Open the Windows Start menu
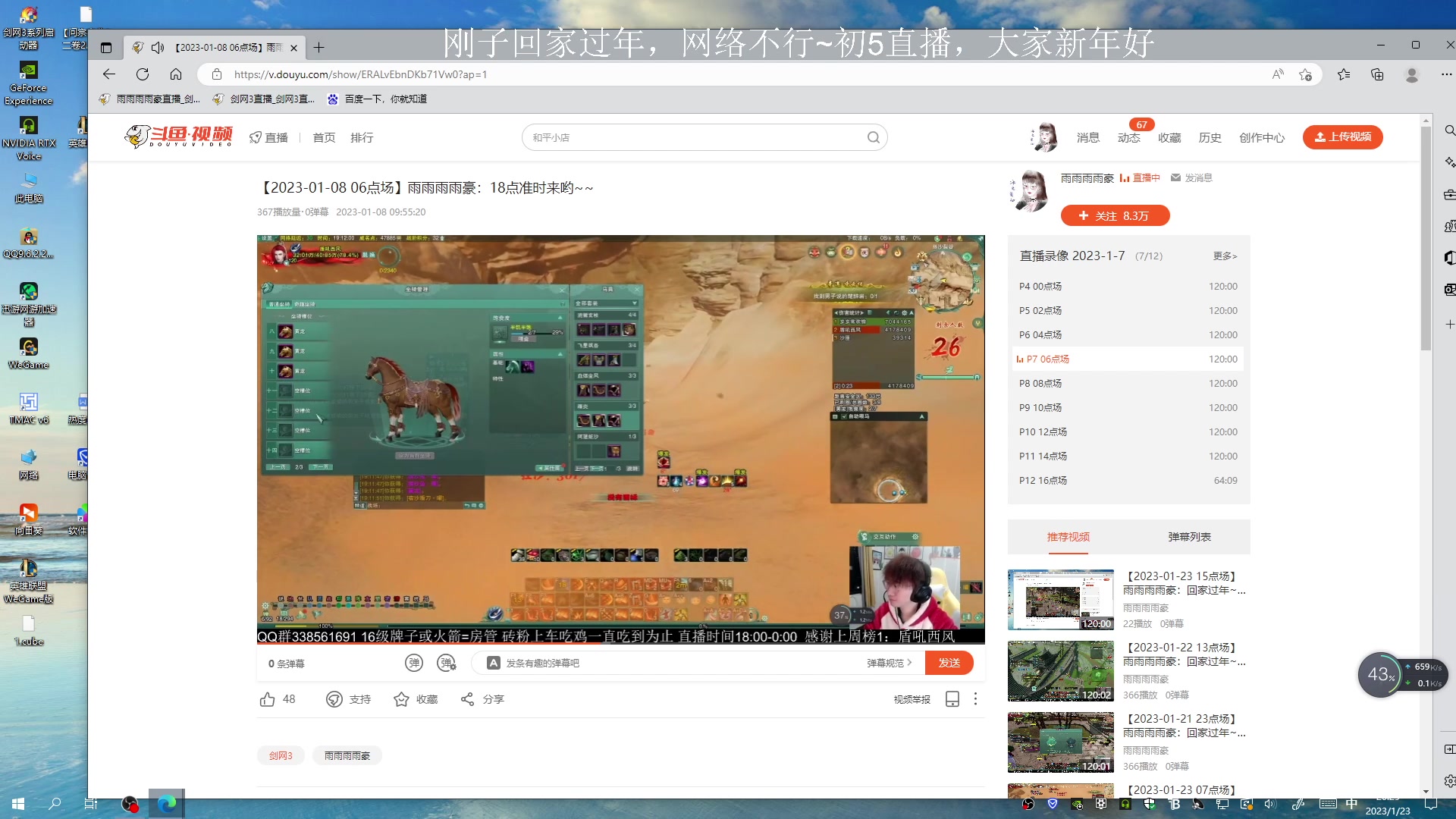 pyautogui.click(x=18, y=803)
